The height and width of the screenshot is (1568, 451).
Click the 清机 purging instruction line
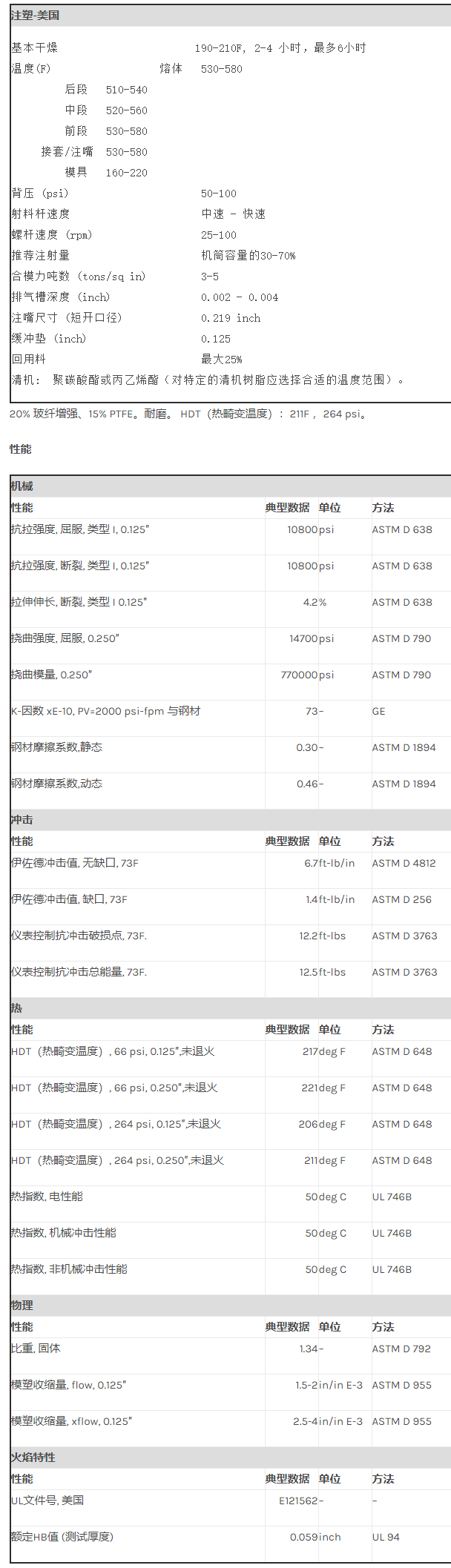point(208,380)
